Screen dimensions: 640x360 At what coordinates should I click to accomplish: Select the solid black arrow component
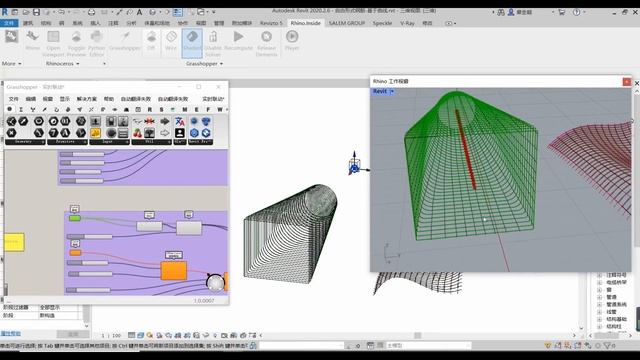pyautogui.click(x=164, y=121)
